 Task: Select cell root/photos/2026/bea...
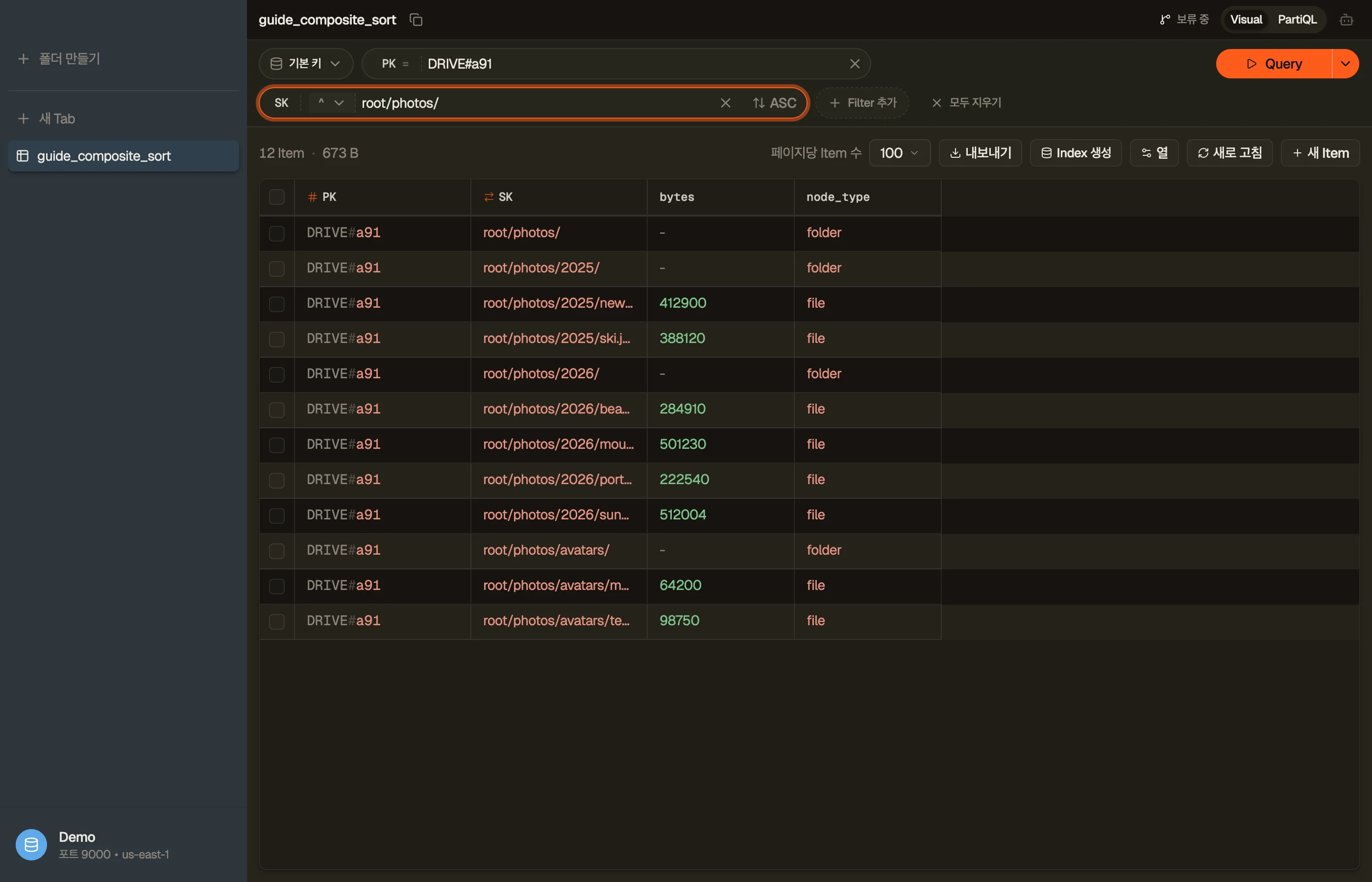pyautogui.click(x=559, y=409)
